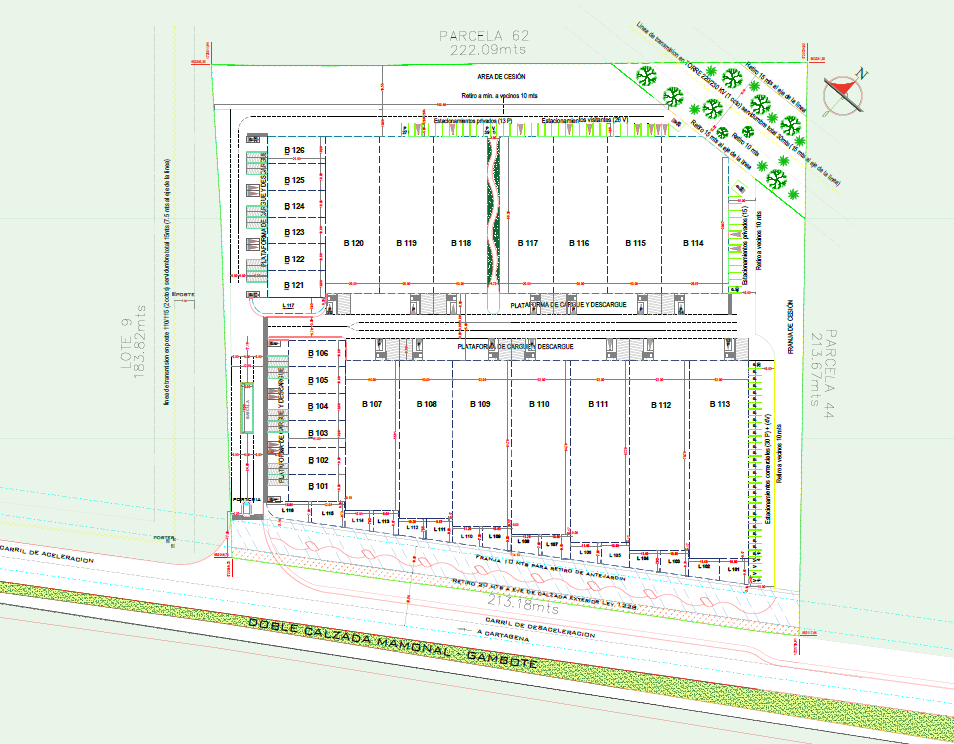Select the DOBLE CALZADA MAMONAL - GAMBOTE road label
Image resolution: width=954 pixels, height=744 pixels.
point(392,642)
